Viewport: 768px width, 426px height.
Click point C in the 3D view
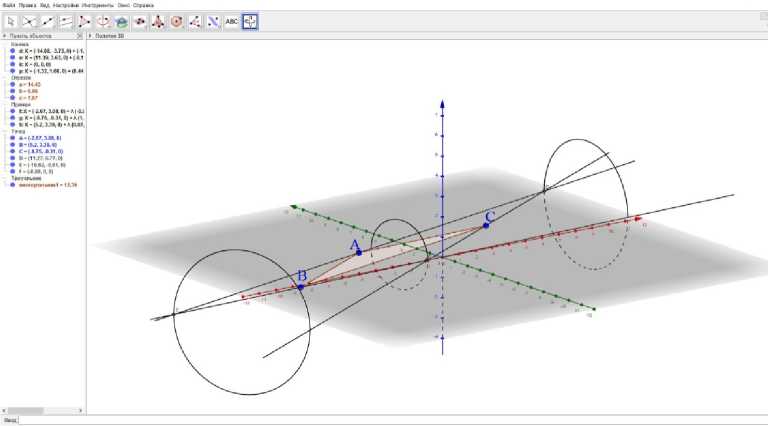point(486,225)
